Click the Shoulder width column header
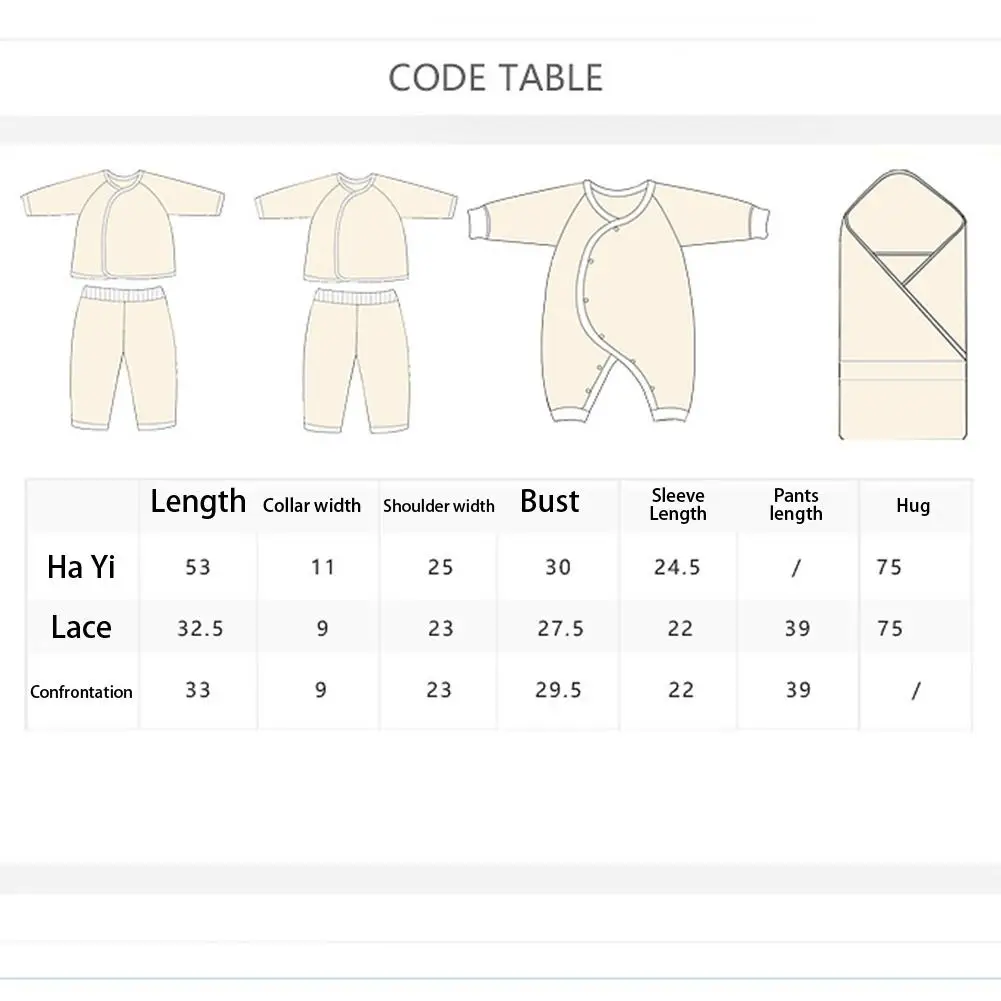This screenshot has height=1001, width=1001. [439, 506]
